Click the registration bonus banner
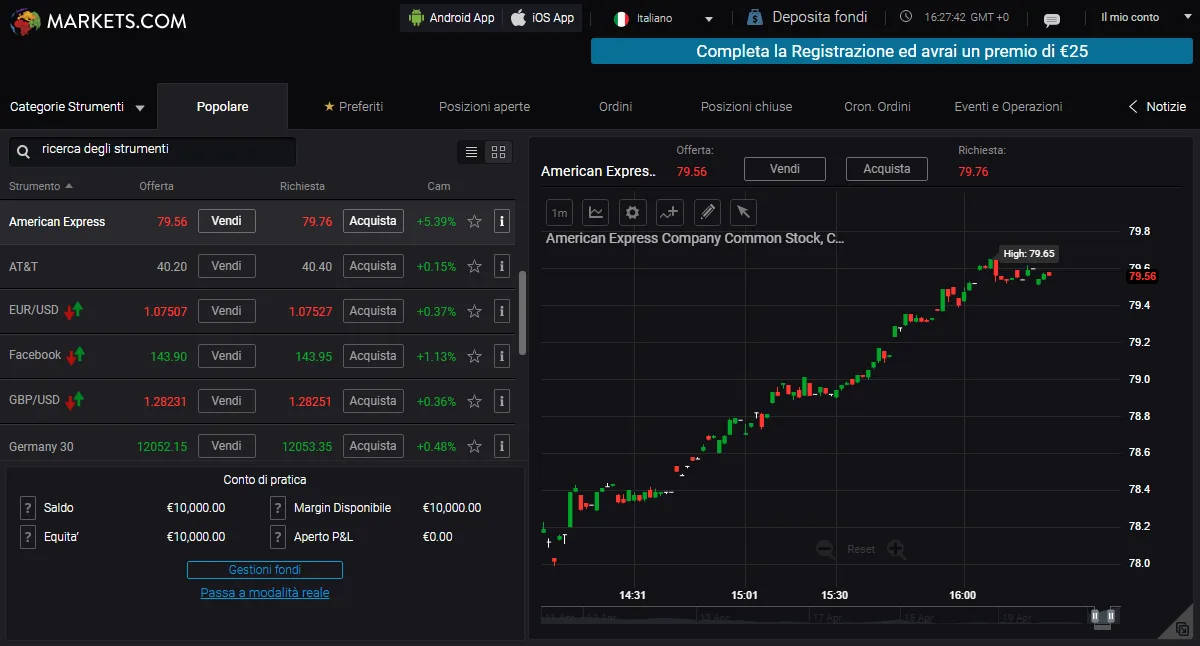 [x=892, y=51]
